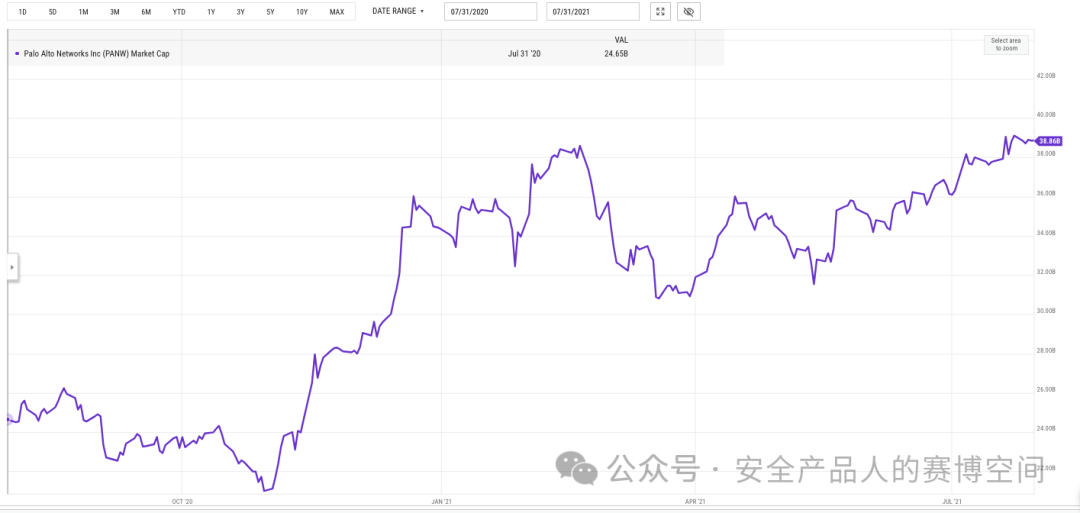Select Palo Alto Networks Market Cap legend label
This screenshot has width=1080, height=513.
click(x=96, y=53)
